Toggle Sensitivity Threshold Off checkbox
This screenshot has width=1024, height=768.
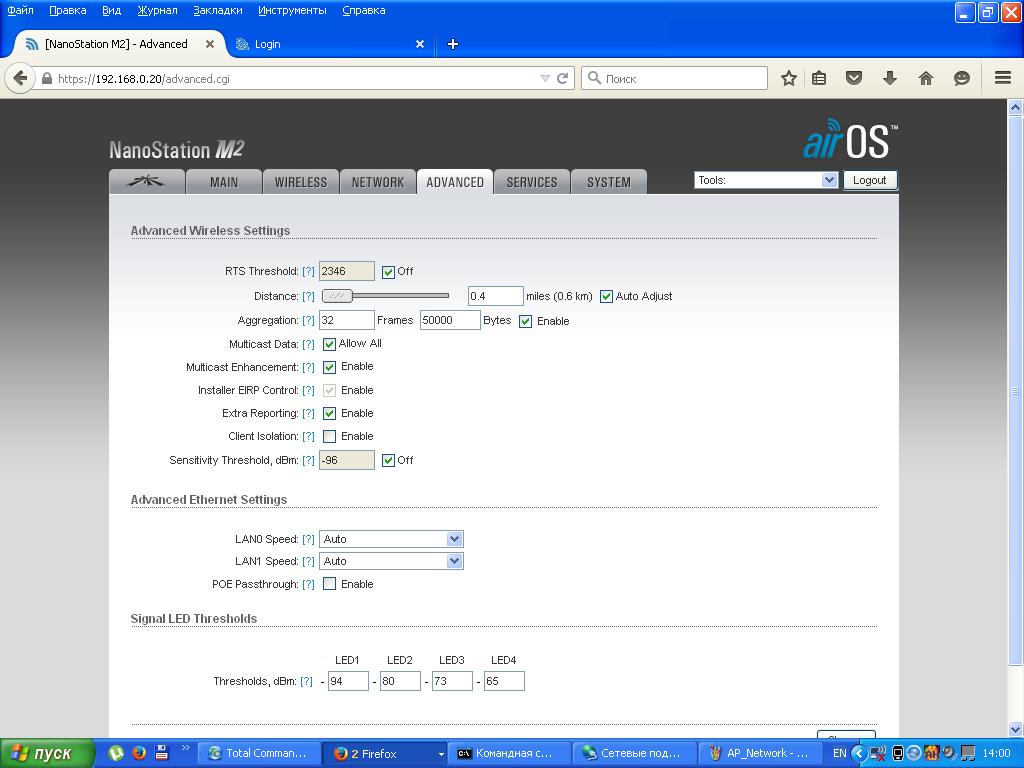click(389, 460)
